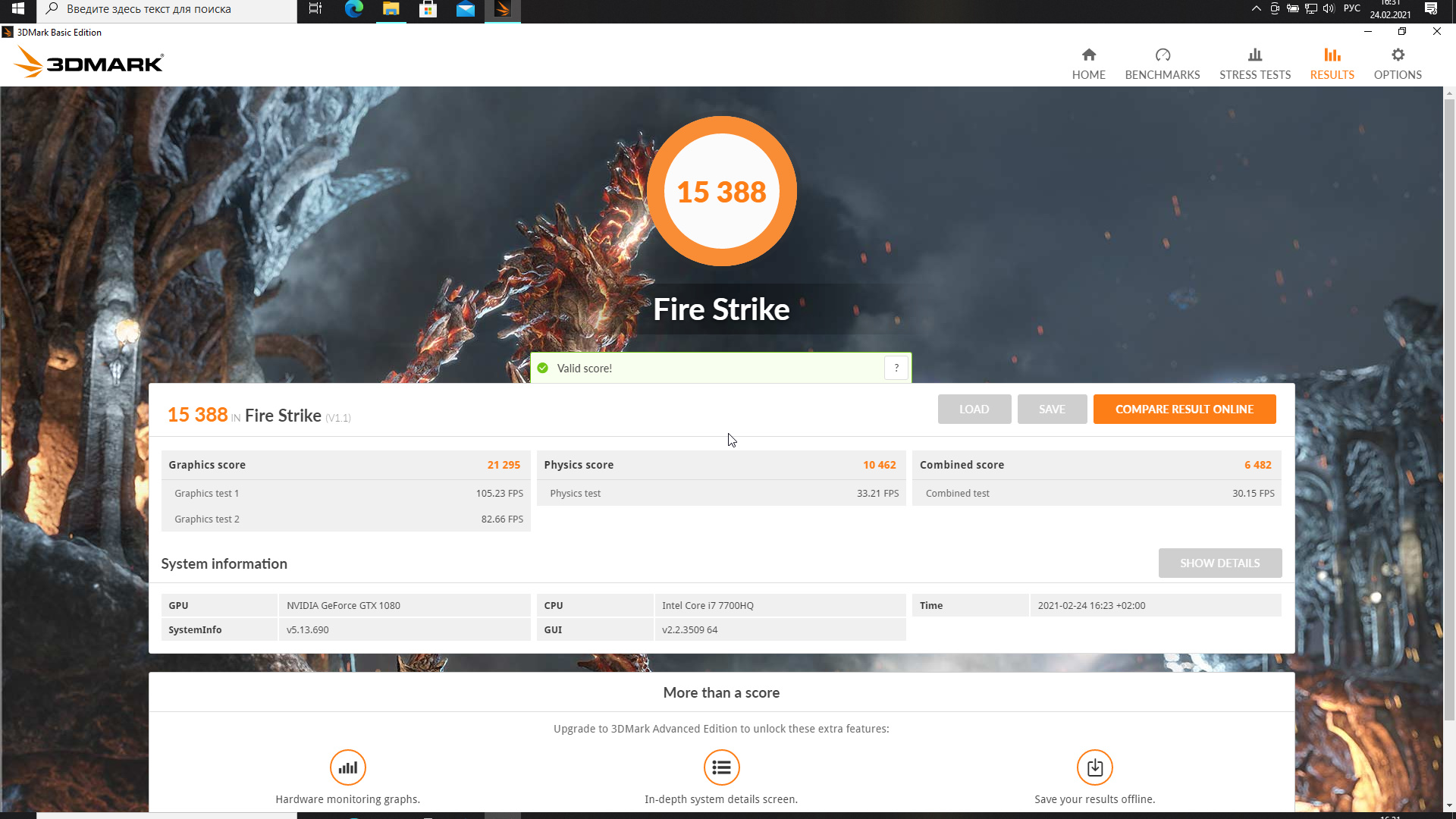Click the LOAD button
Viewport: 1456px width, 819px height.
[x=974, y=409]
